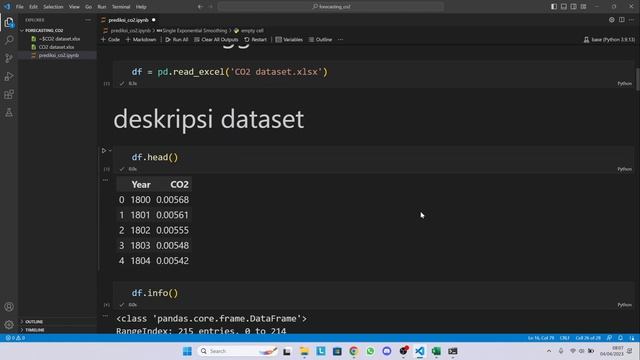Open the Help menu

(141, 7)
